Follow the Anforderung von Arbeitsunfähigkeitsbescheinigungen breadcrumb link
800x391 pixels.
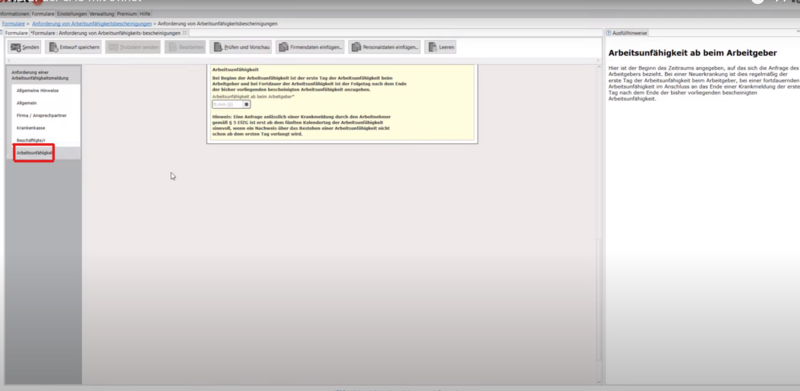point(92,23)
